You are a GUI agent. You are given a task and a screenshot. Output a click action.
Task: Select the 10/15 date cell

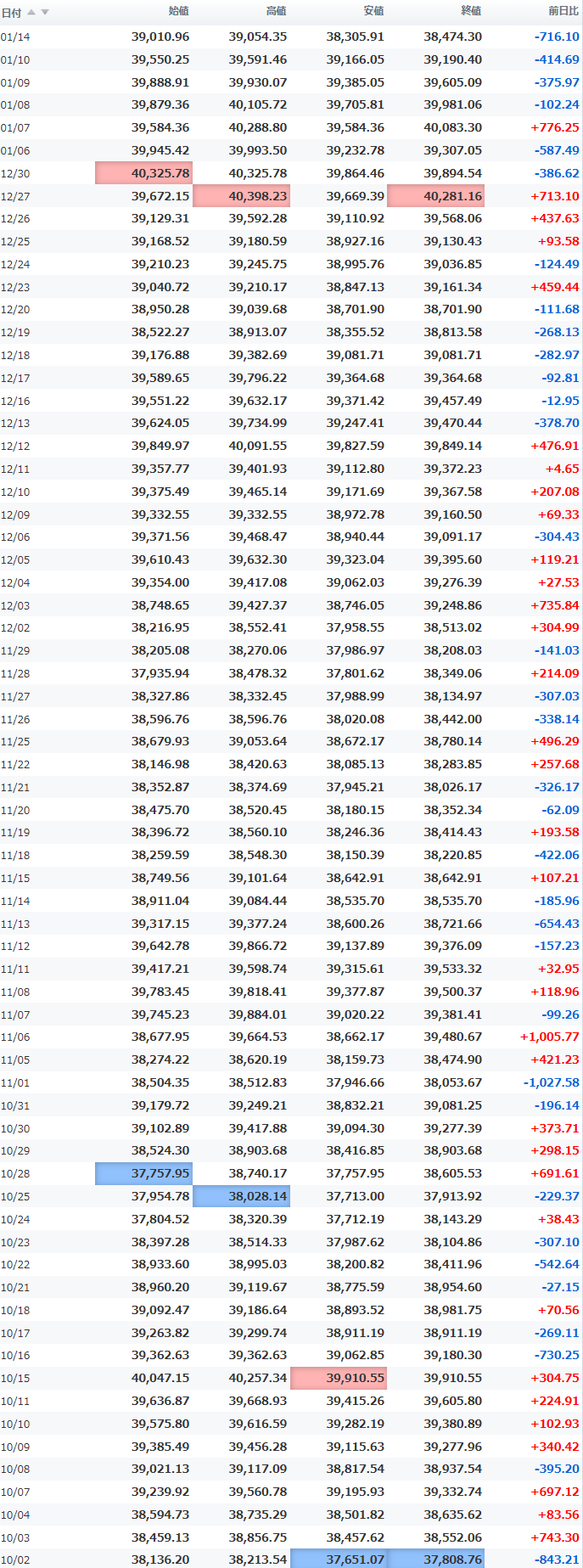click(x=15, y=1378)
